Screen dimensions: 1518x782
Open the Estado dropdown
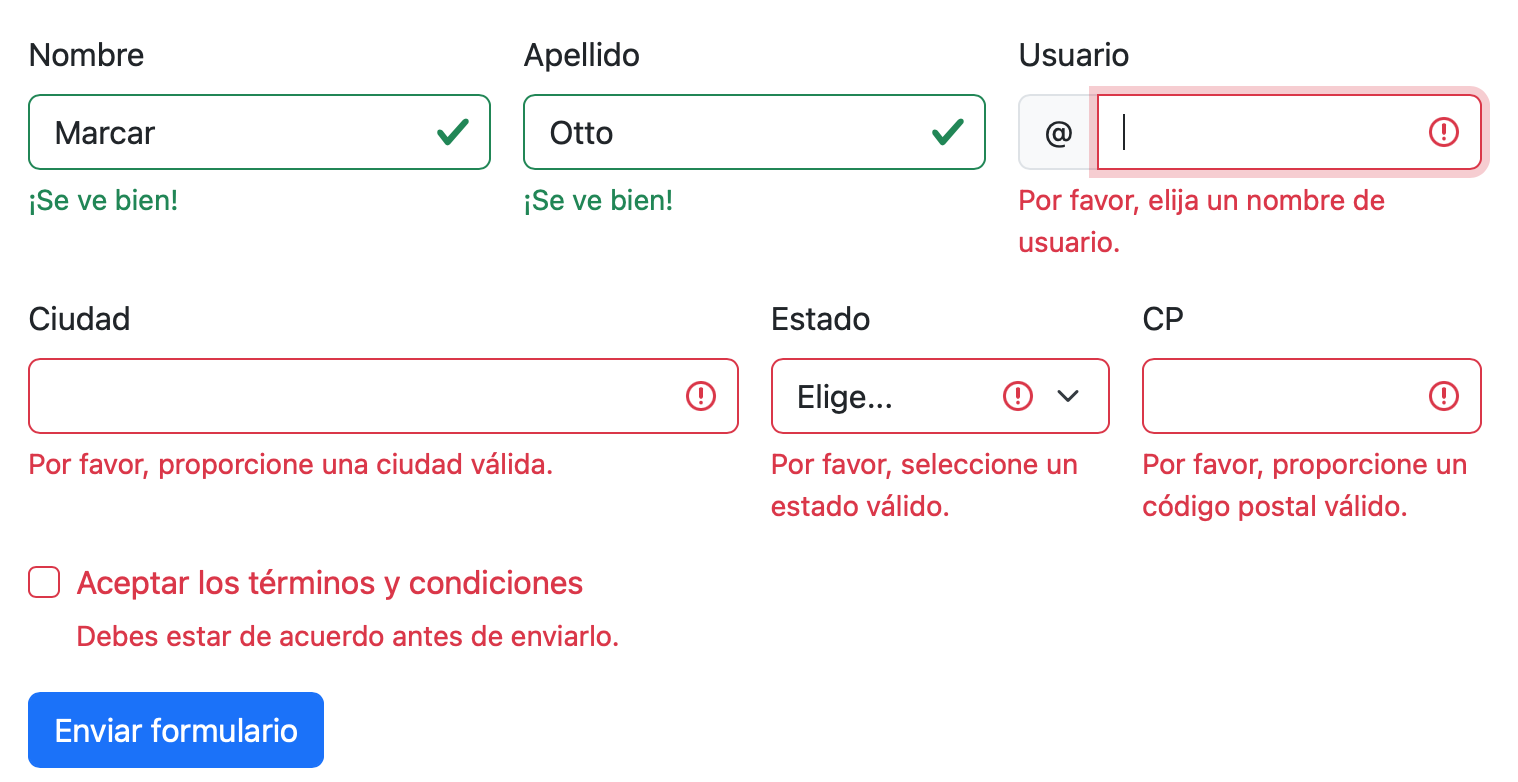pos(940,396)
